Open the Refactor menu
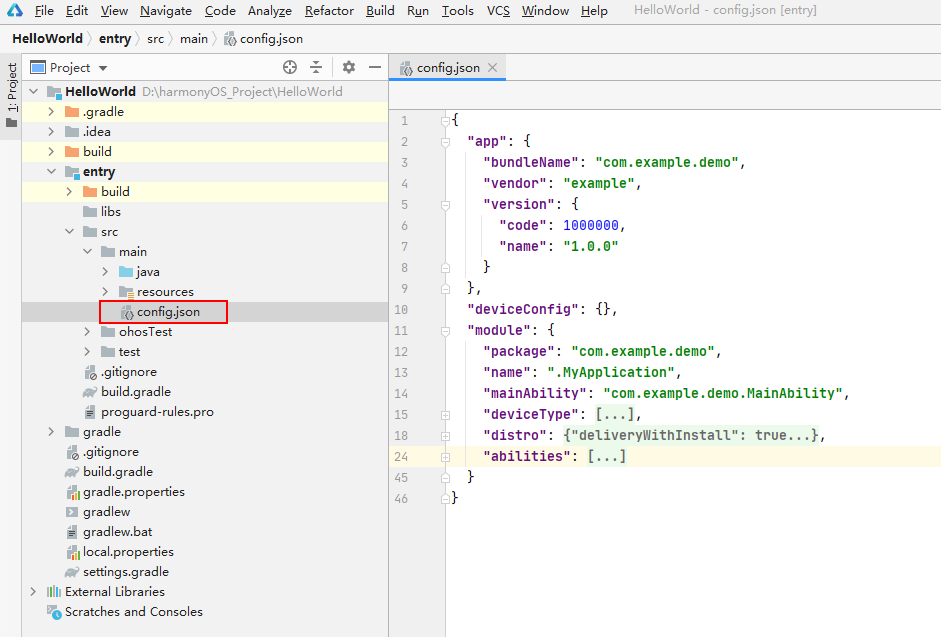The width and height of the screenshot is (941, 637). pyautogui.click(x=329, y=11)
